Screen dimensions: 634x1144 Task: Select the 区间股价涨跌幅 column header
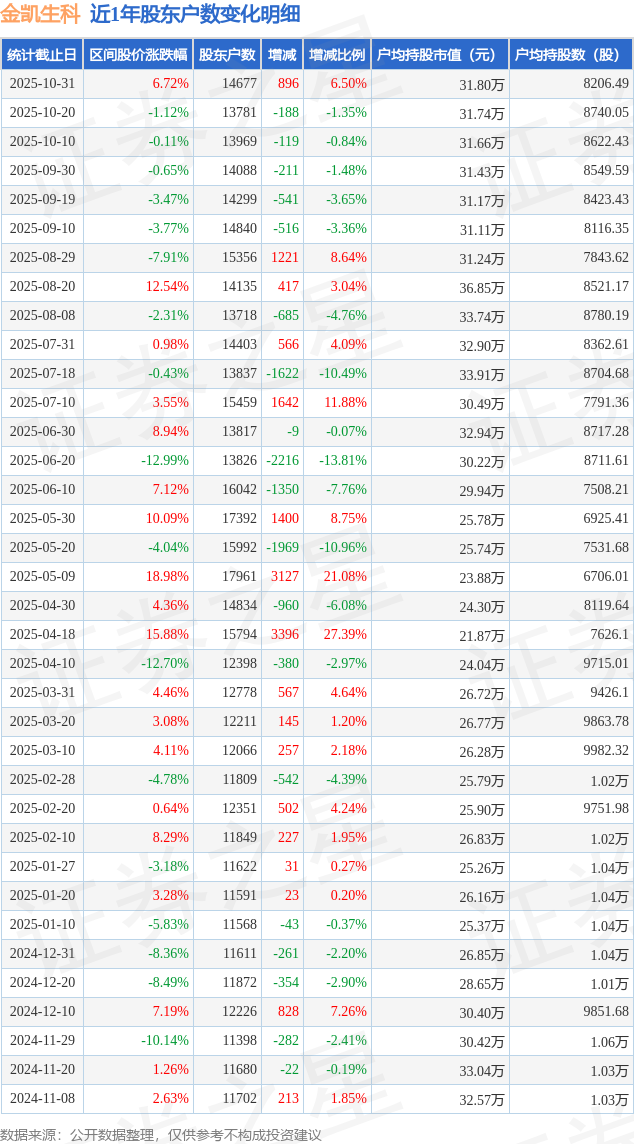(137, 54)
